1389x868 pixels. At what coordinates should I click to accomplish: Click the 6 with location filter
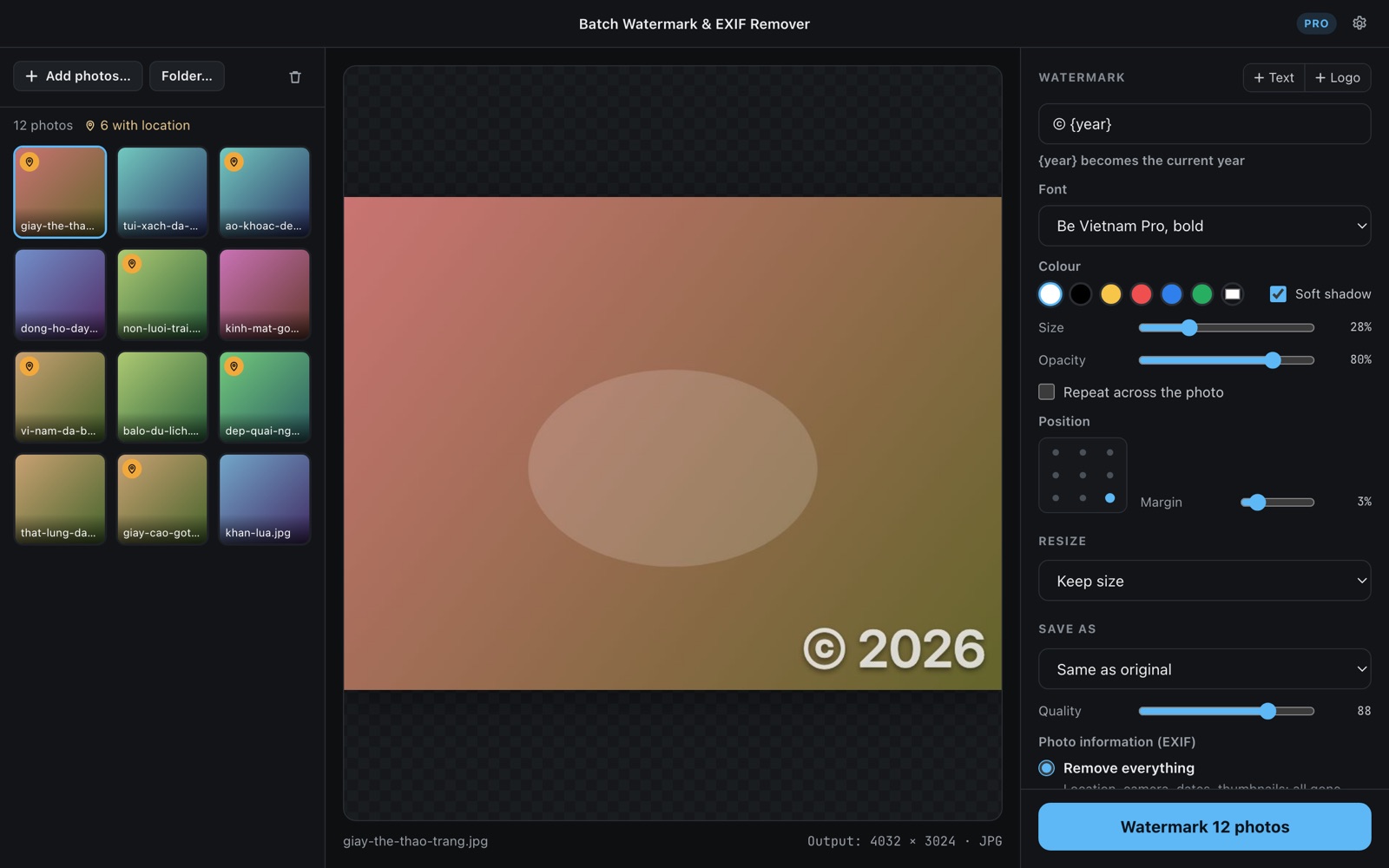click(137, 125)
